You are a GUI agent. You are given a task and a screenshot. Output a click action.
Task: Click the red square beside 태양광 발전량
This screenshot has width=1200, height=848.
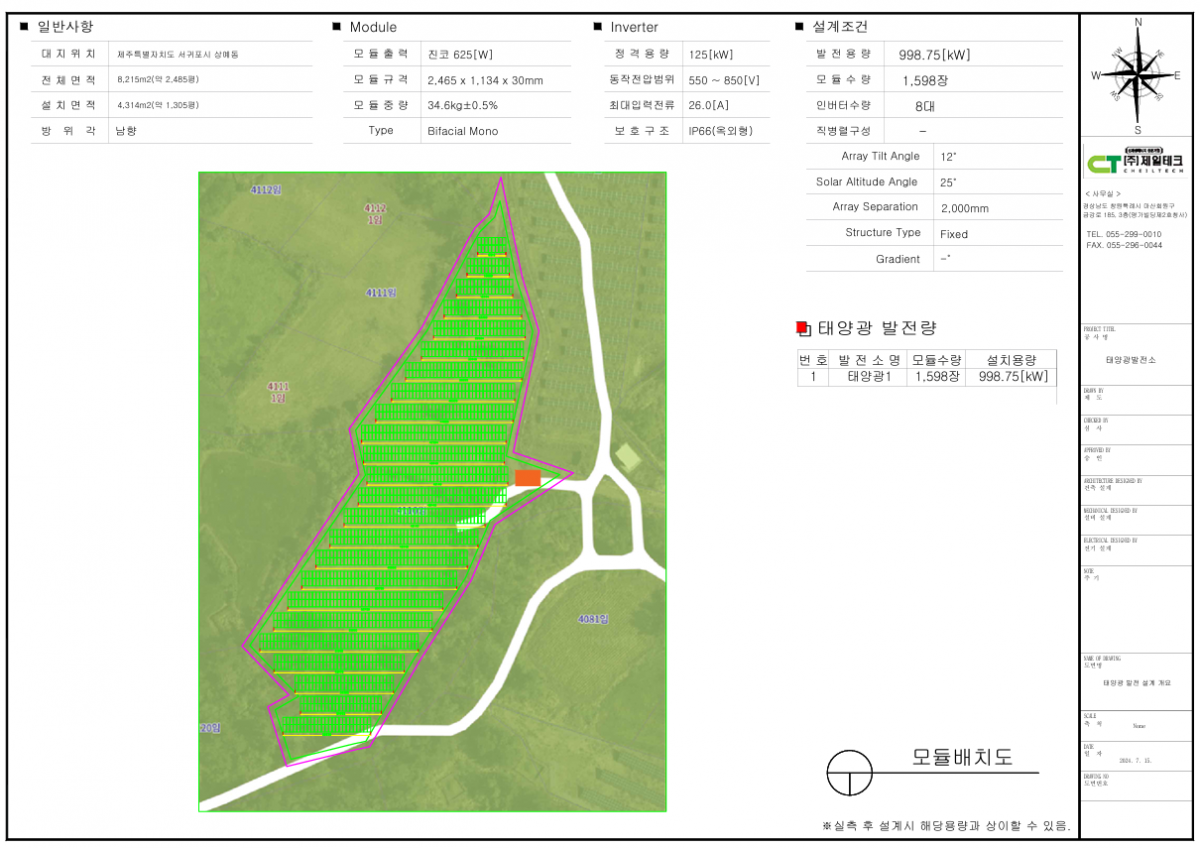[x=801, y=328]
